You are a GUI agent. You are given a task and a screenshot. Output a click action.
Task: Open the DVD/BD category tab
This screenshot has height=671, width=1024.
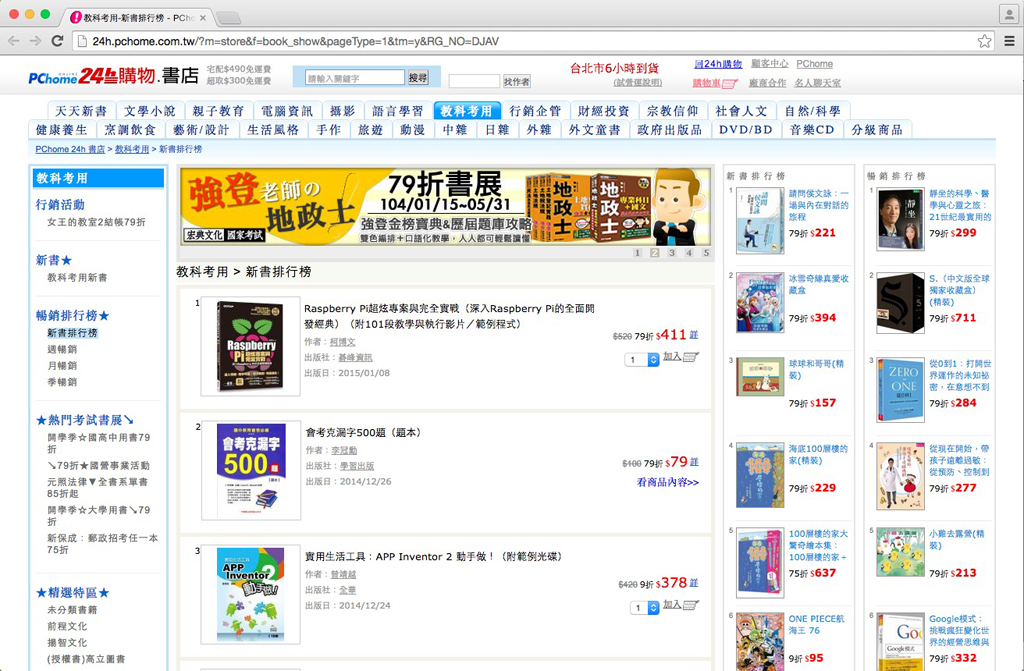point(746,129)
